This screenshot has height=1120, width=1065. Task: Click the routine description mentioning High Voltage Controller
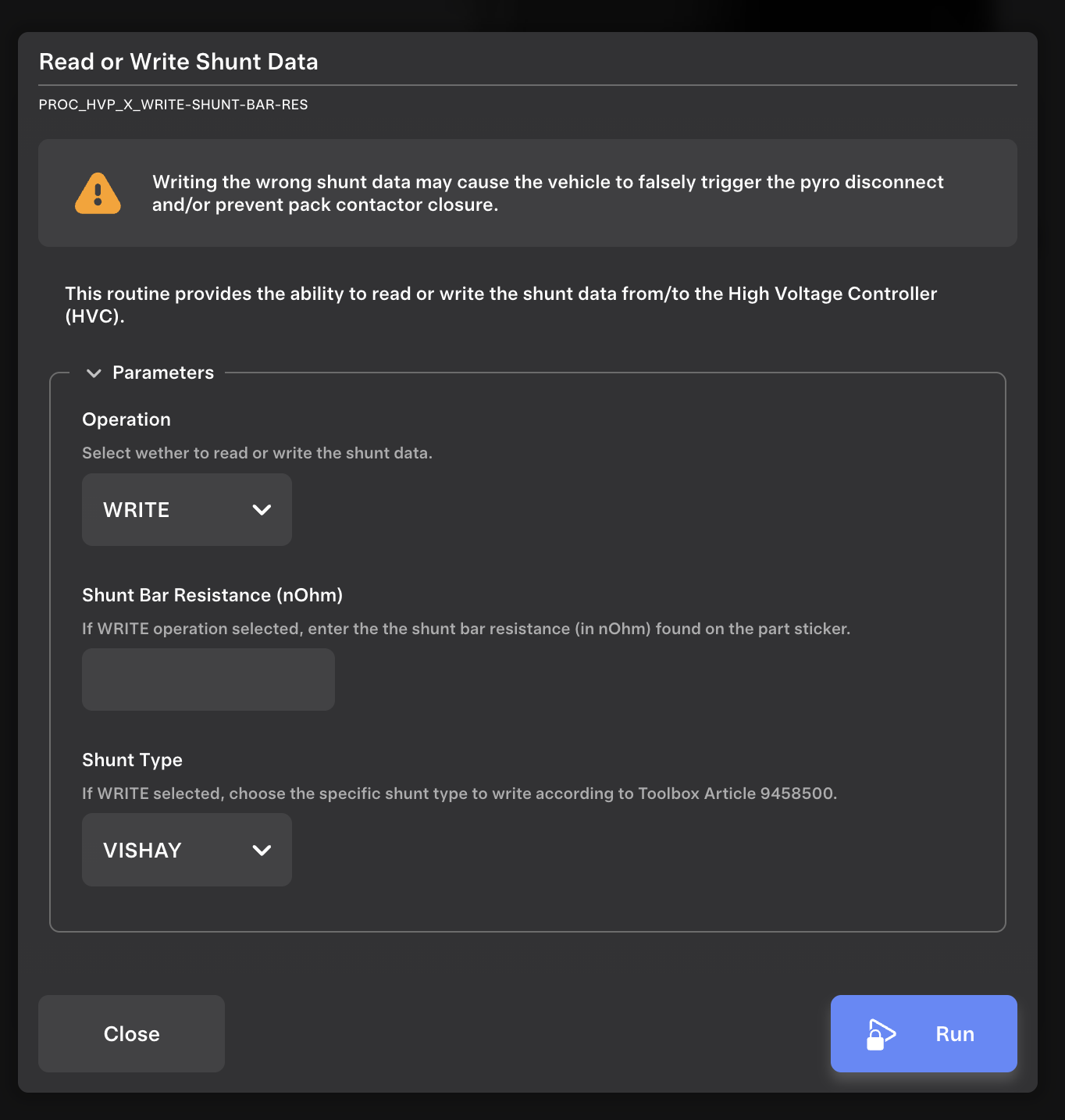pyautogui.click(x=500, y=305)
